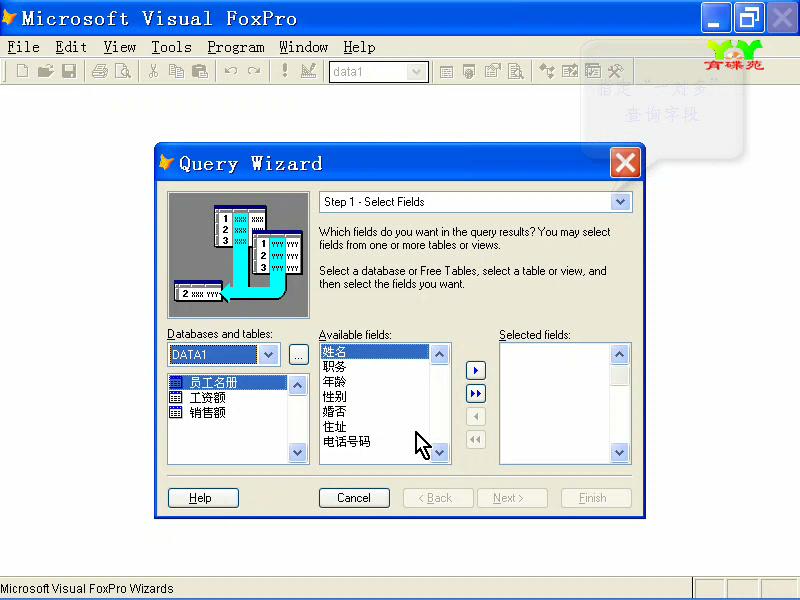Remove a field with the single left arrow
Screen dimensions: 800x600
pos(476,417)
